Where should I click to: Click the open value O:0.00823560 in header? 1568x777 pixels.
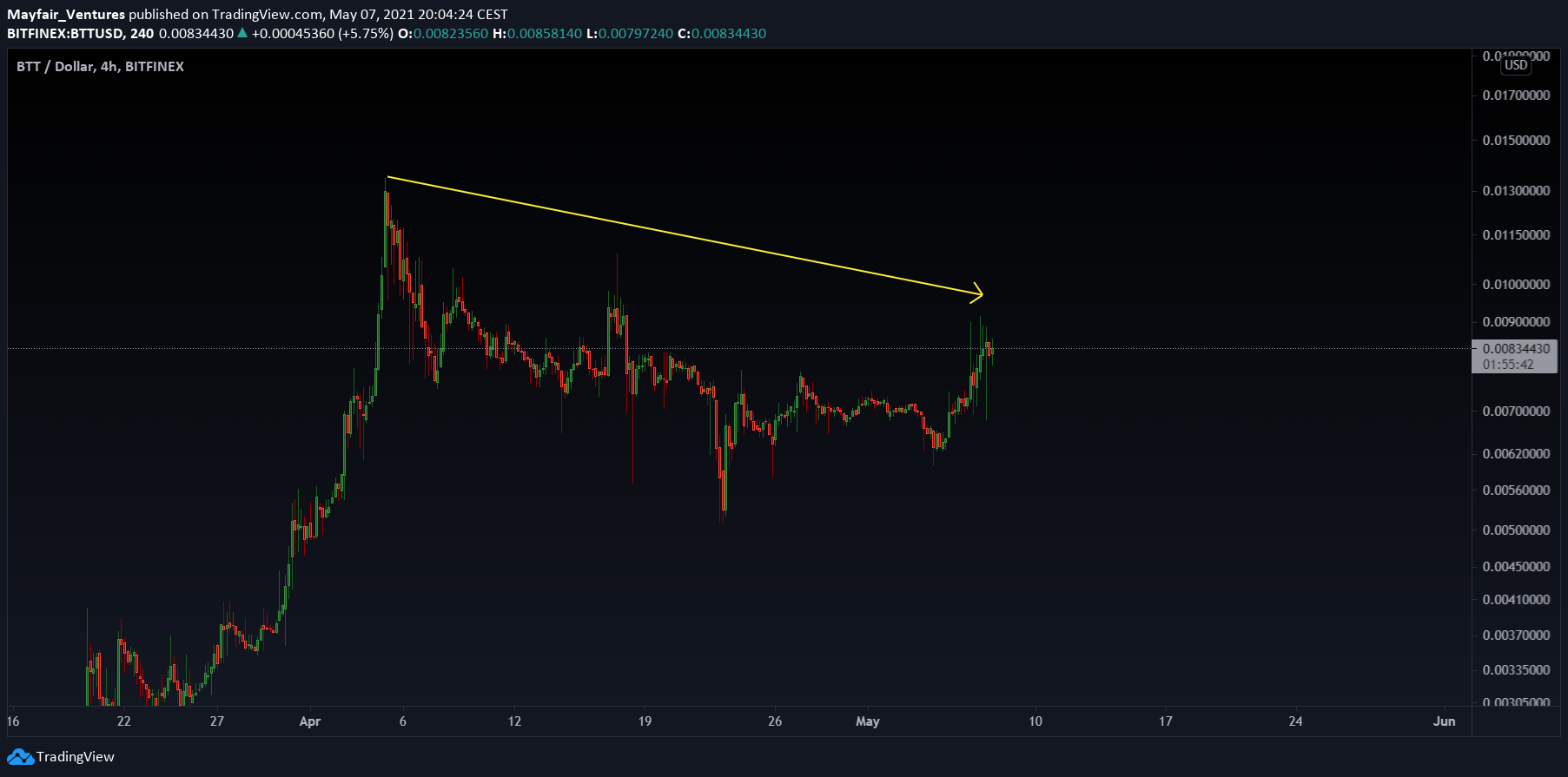point(443,33)
